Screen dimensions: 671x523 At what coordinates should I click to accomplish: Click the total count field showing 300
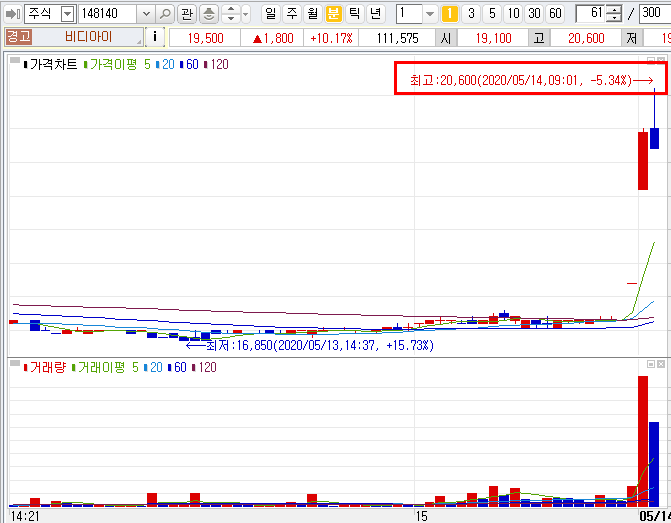(655, 14)
